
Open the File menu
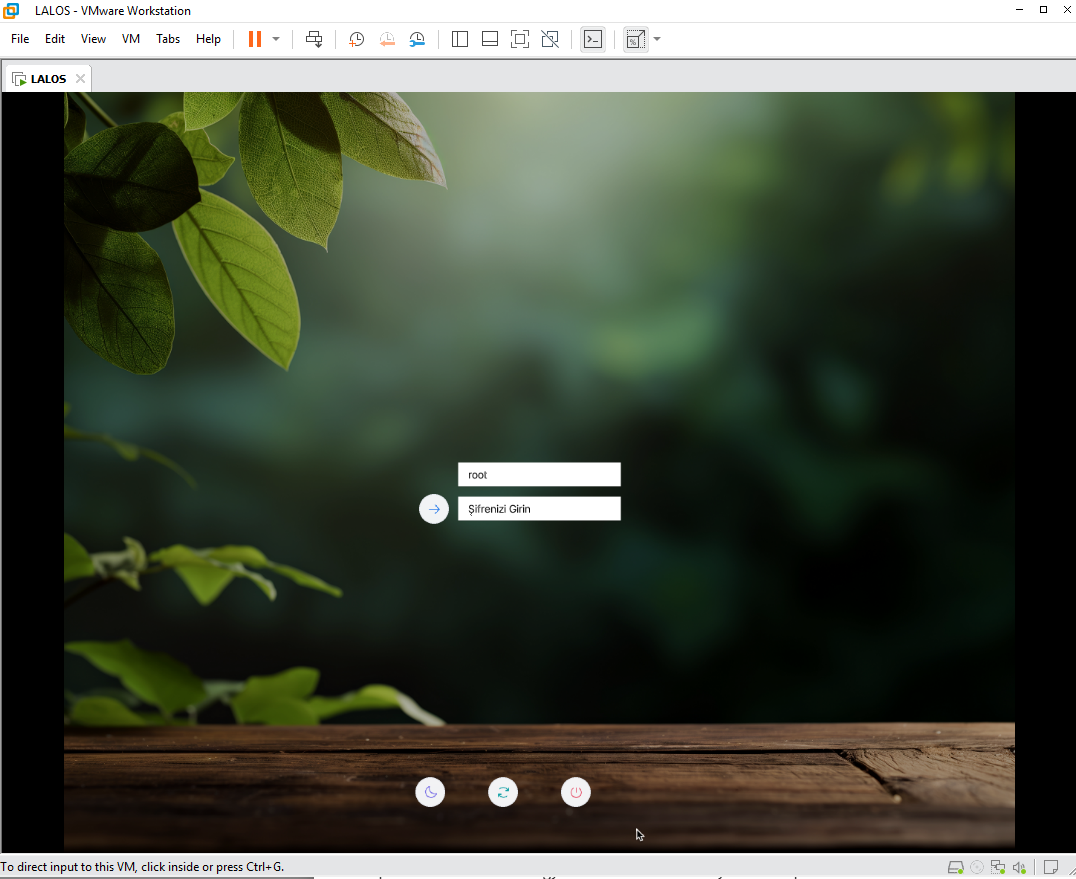click(20, 39)
